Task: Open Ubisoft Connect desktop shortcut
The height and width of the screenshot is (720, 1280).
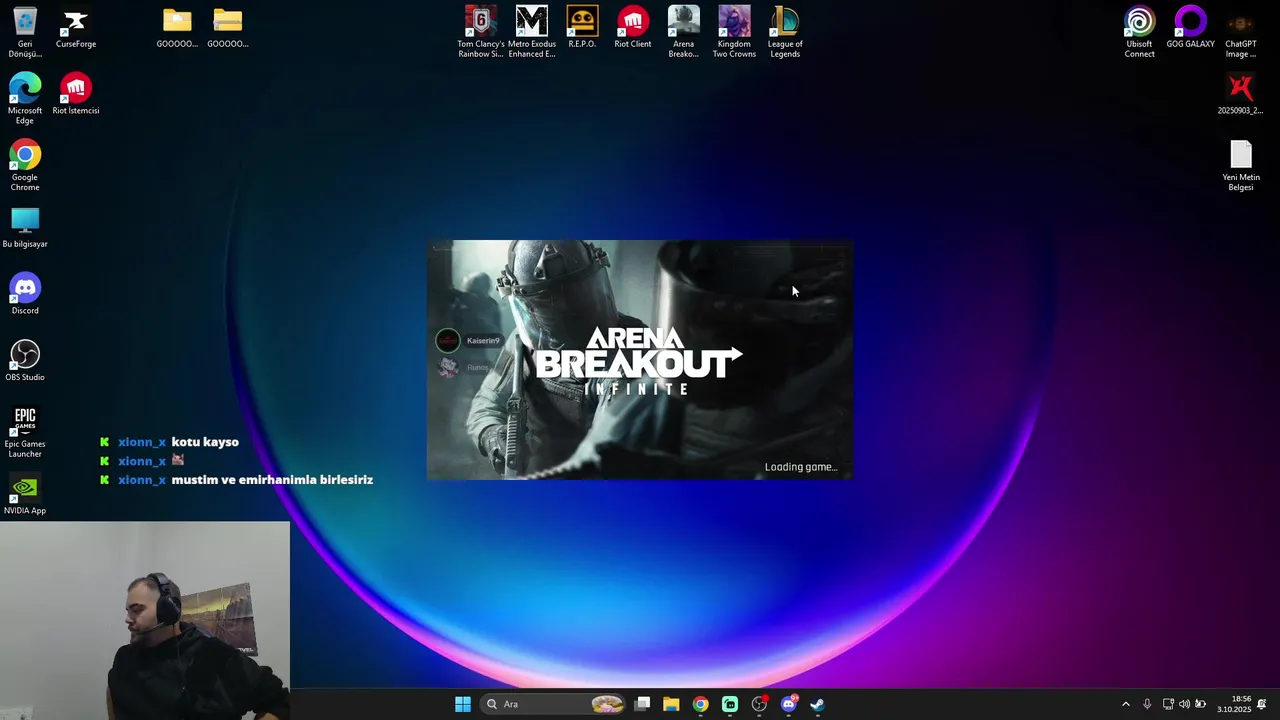Action: 1140,31
